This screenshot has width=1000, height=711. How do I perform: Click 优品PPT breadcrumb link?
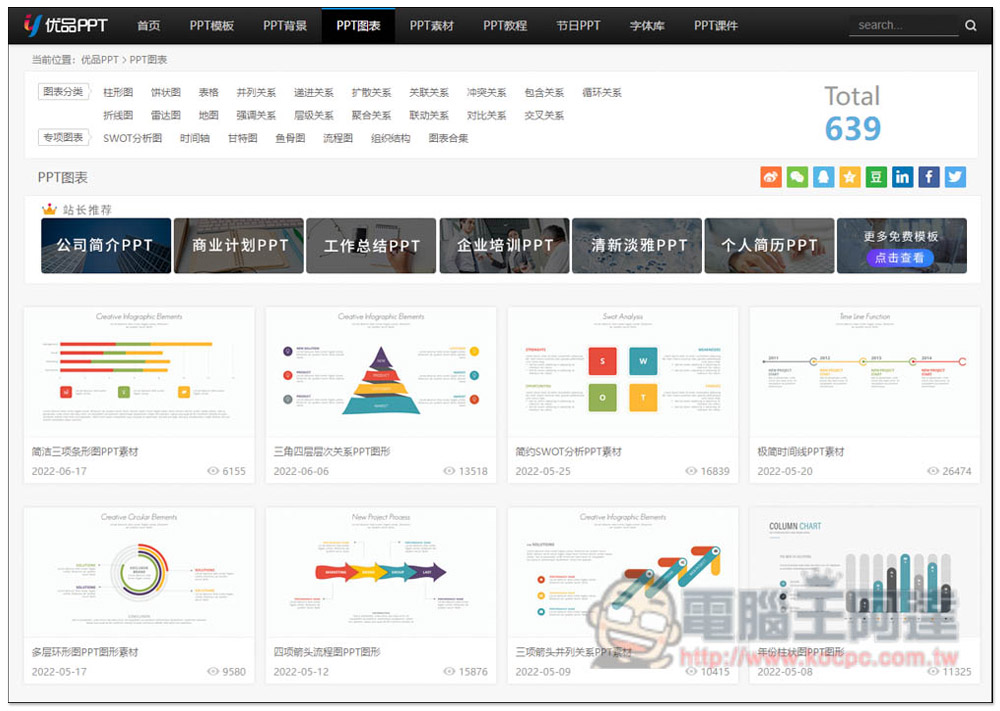(99, 60)
